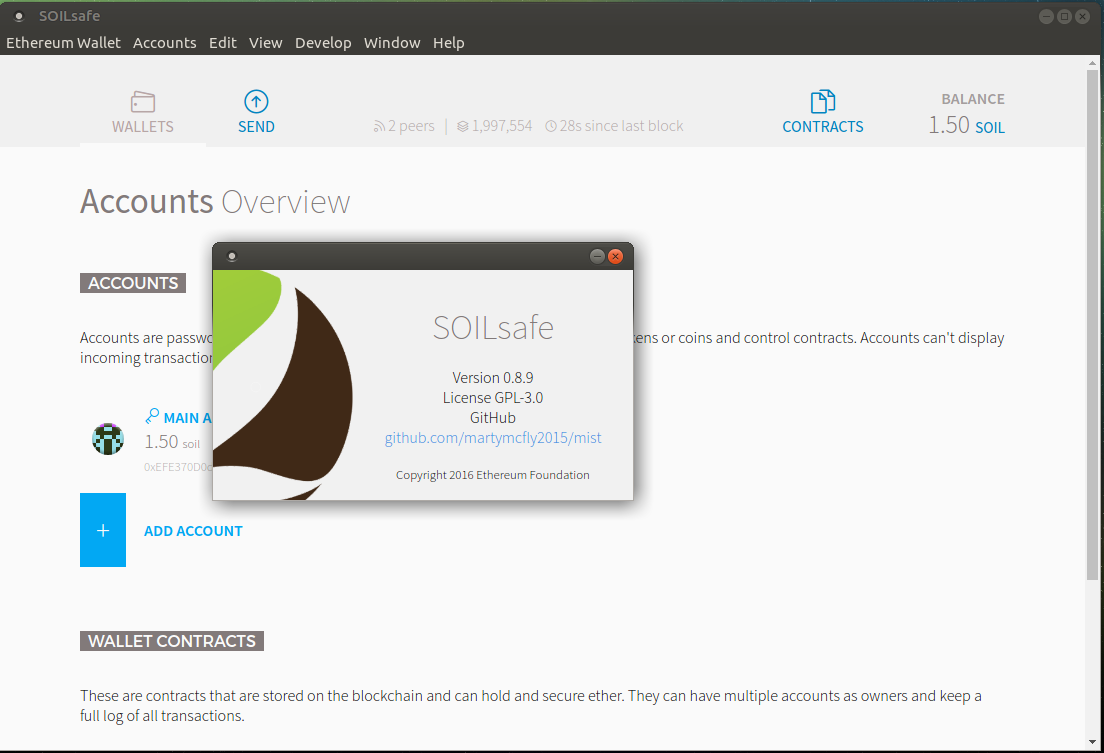This screenshot has width=1104, height=753.
Task: Open the Accounts menu
Action: click(165, 43)
